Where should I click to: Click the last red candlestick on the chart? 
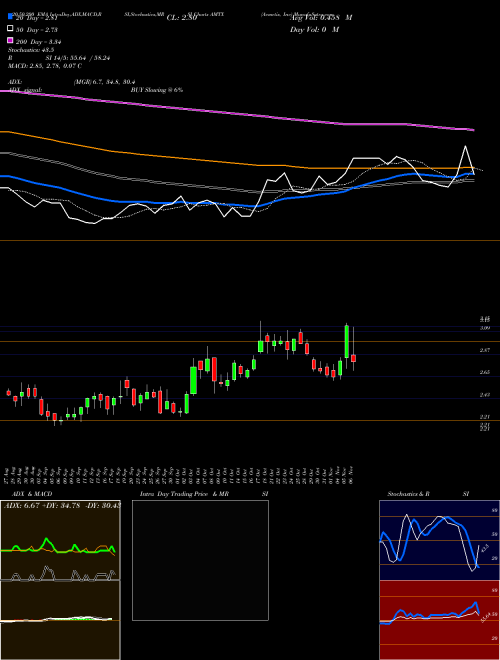(x=354, y=358)
